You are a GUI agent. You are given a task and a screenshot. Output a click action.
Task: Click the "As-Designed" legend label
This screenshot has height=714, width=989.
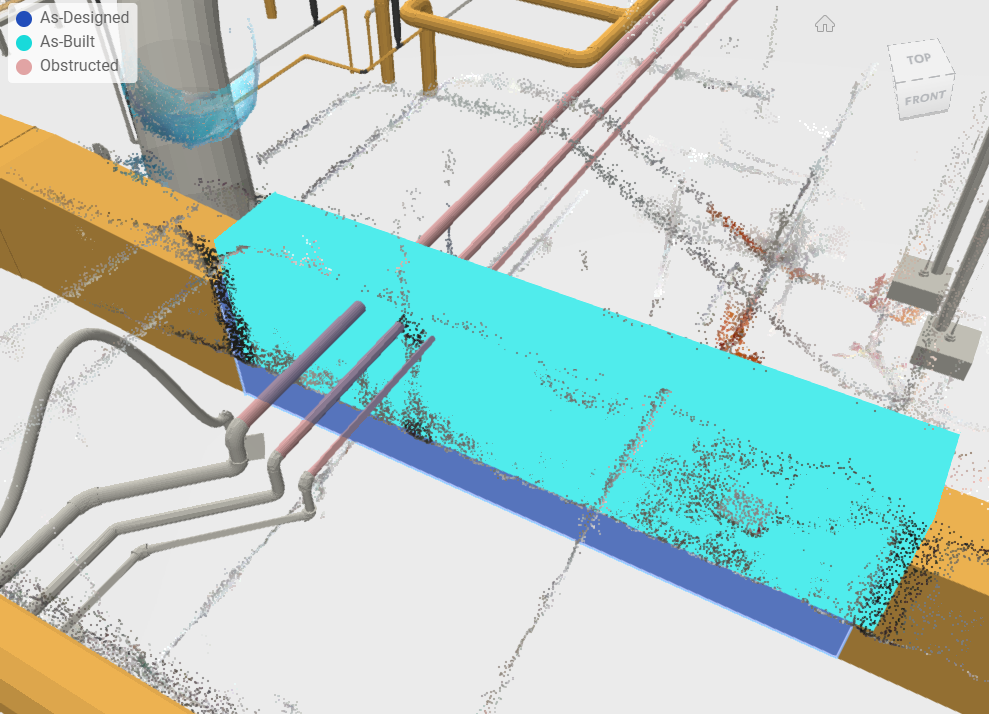tap(85, 18)
